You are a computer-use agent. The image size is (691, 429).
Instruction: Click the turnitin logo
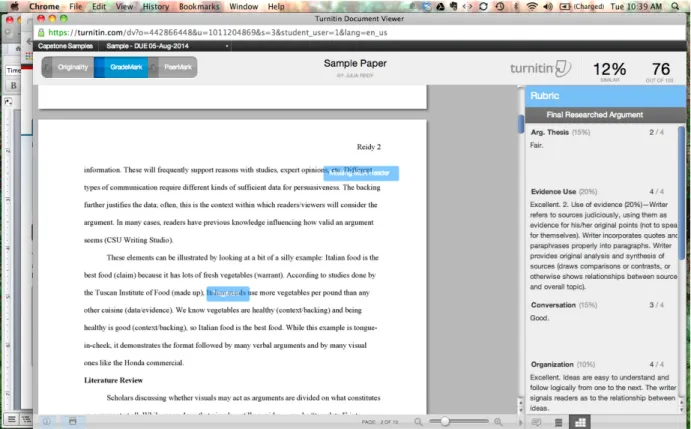click(540, 68)
